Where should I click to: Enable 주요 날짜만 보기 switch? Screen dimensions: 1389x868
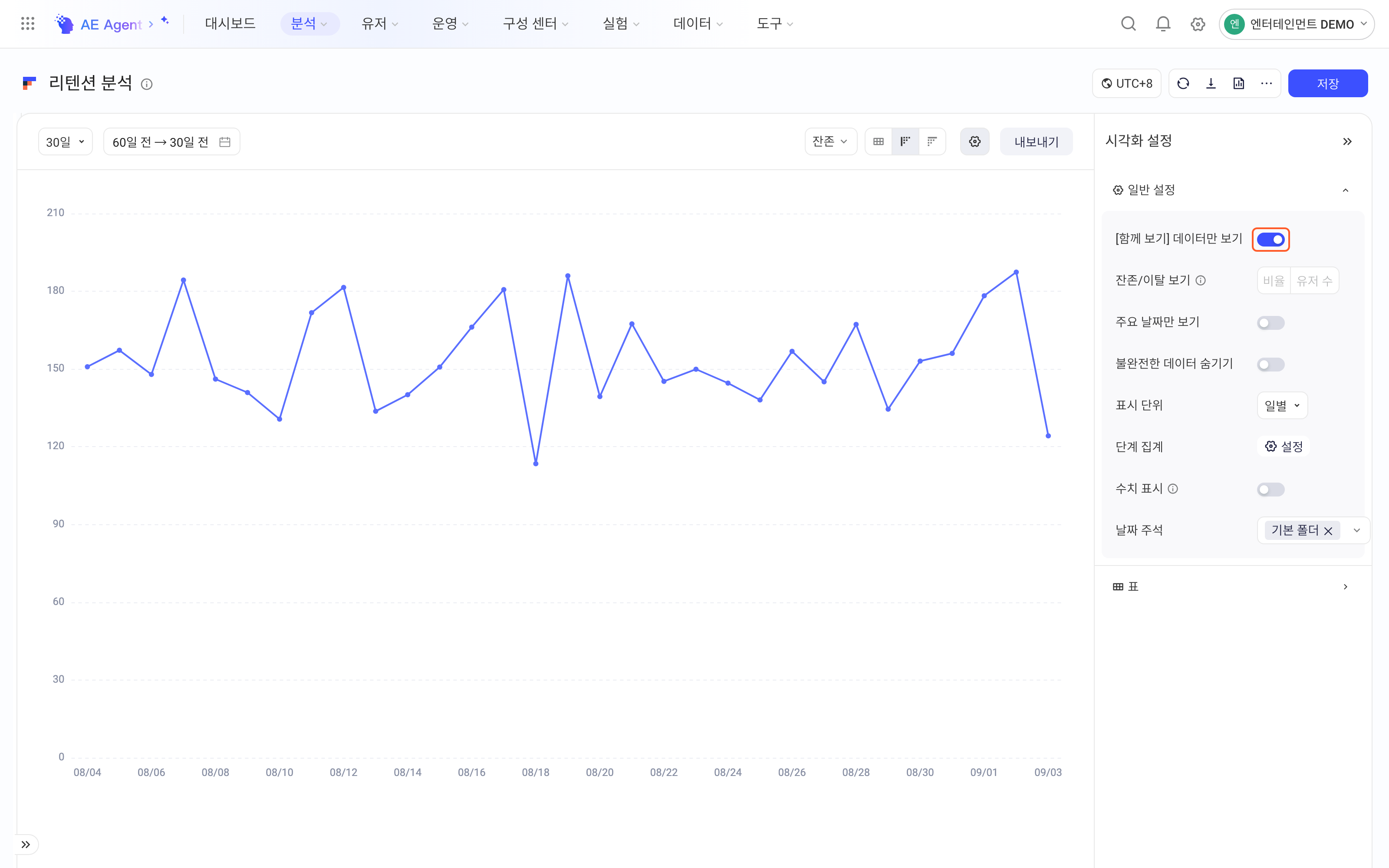point(1271,322)
